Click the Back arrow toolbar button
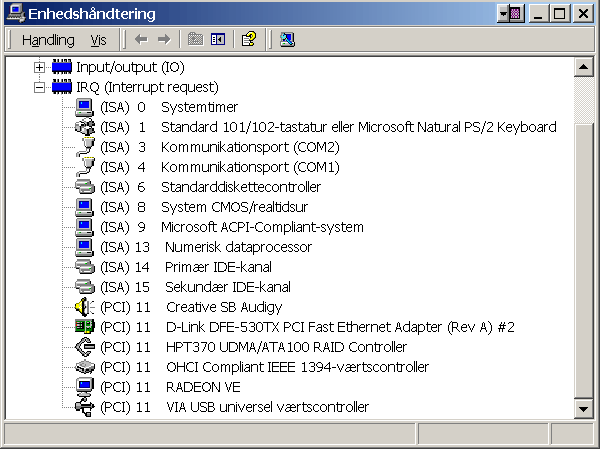Screen dimensions: 600x449 [x=141, y=39]
